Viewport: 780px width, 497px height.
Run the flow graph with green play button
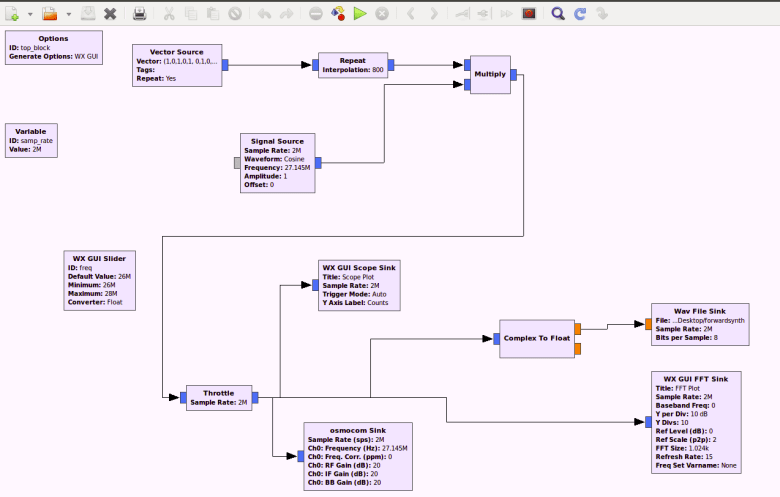[360, 14]
